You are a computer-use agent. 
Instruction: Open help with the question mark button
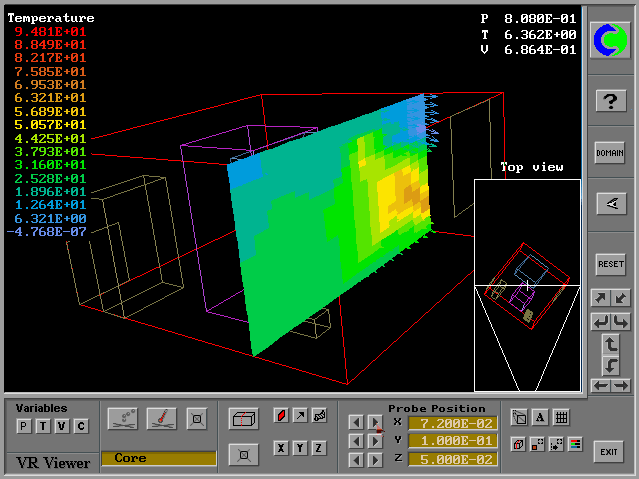click(x=610, y=100)
